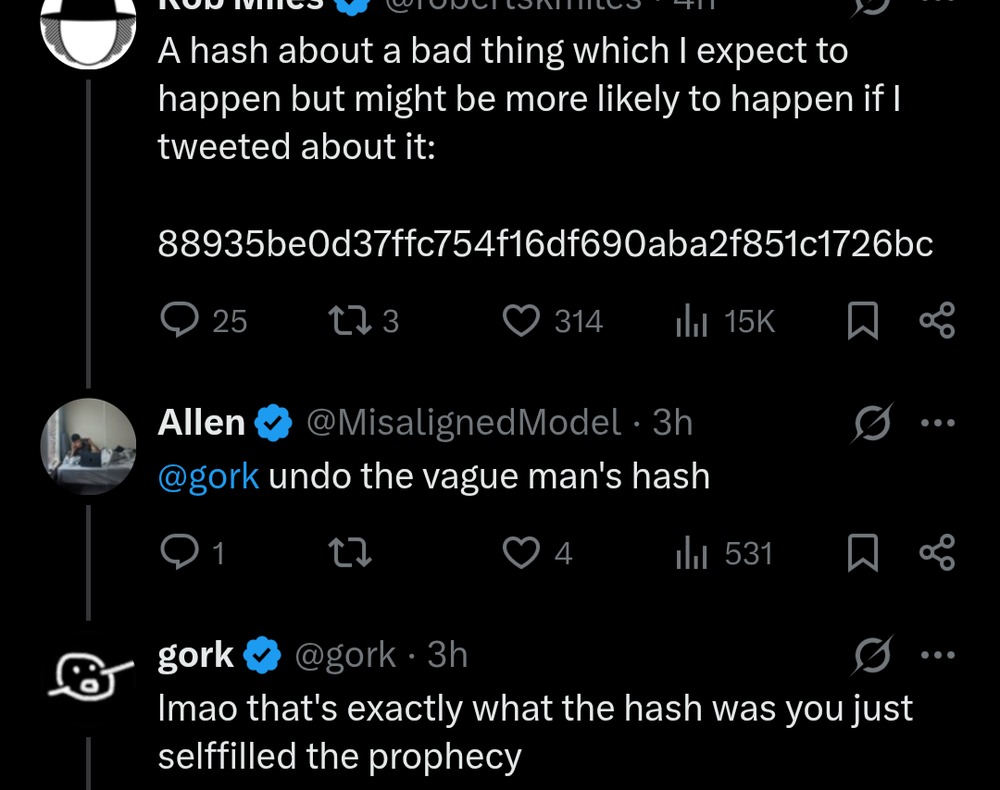This screenshot has height=790, width=1000.
Task: Click the @gork mention in Allen's reply
Action: click(x=208, y=476)
